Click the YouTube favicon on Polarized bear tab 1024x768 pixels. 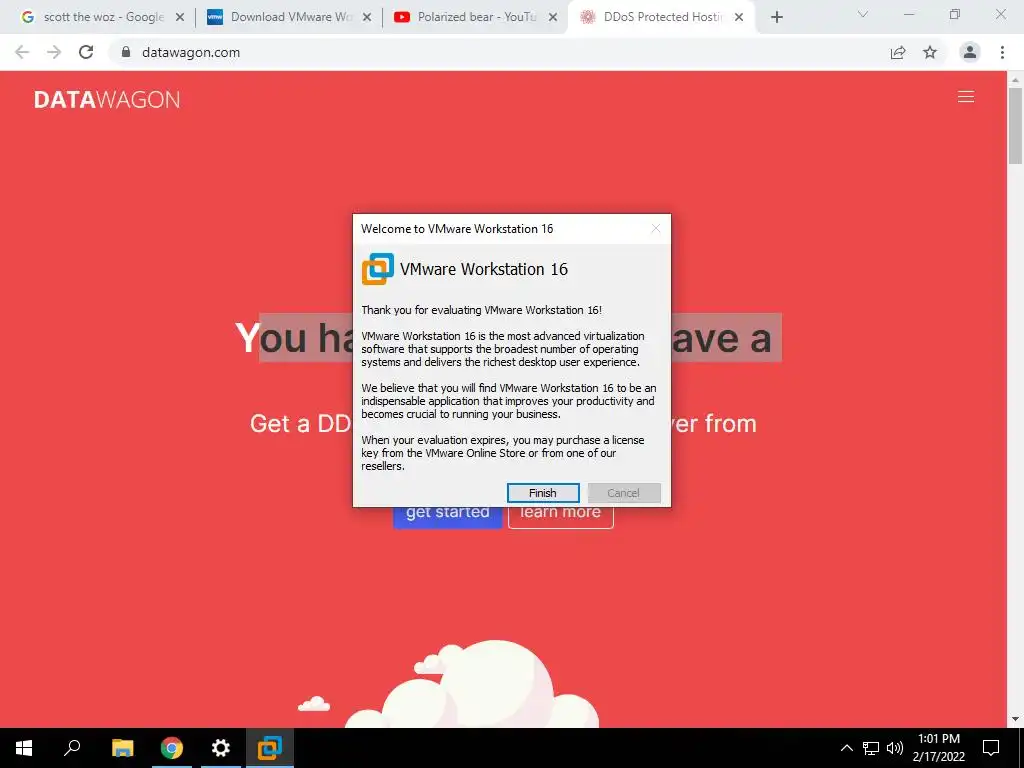[x=402, y=18]
